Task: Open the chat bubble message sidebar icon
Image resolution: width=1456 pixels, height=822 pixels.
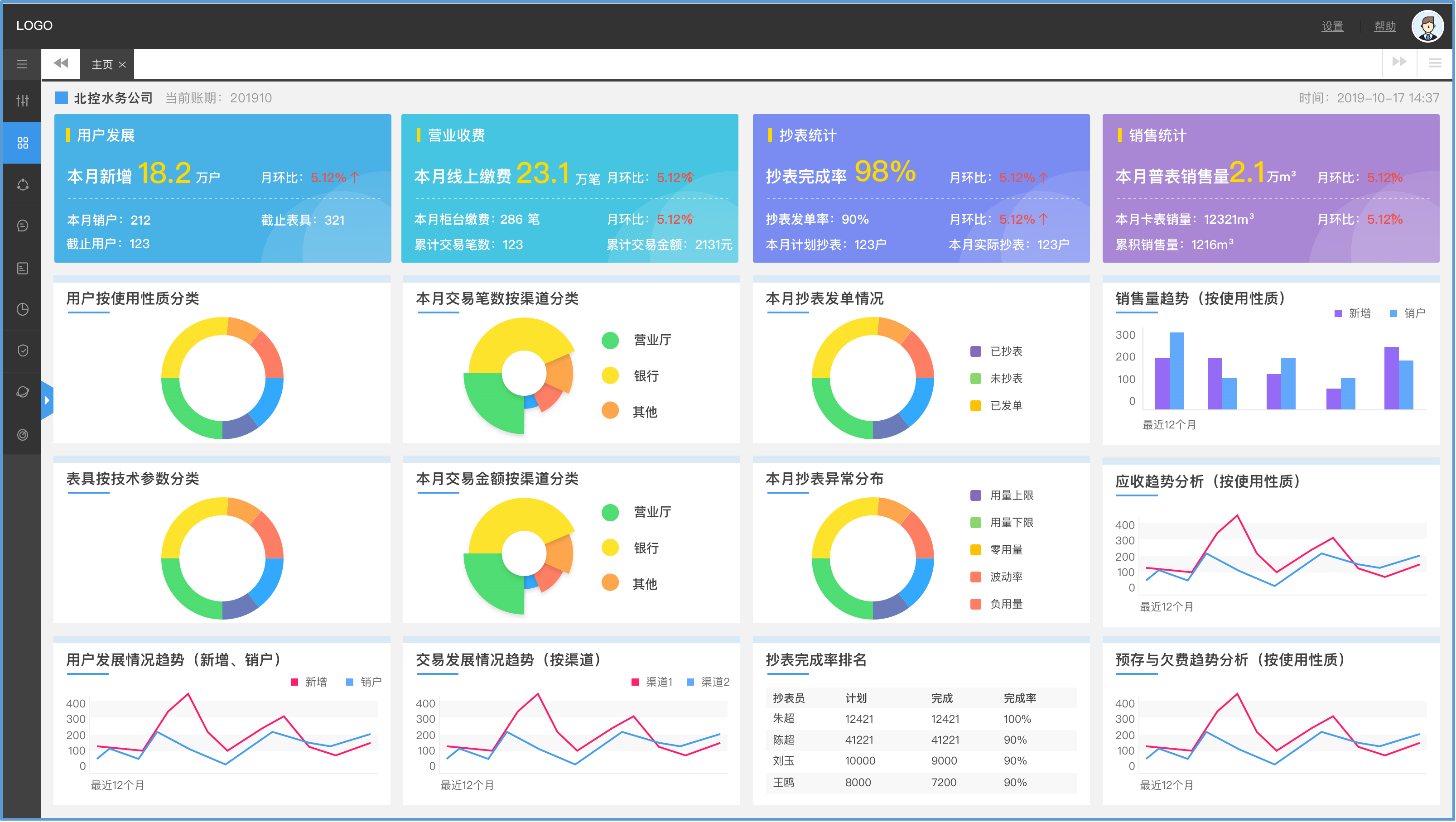Action: tap(22, 226)
